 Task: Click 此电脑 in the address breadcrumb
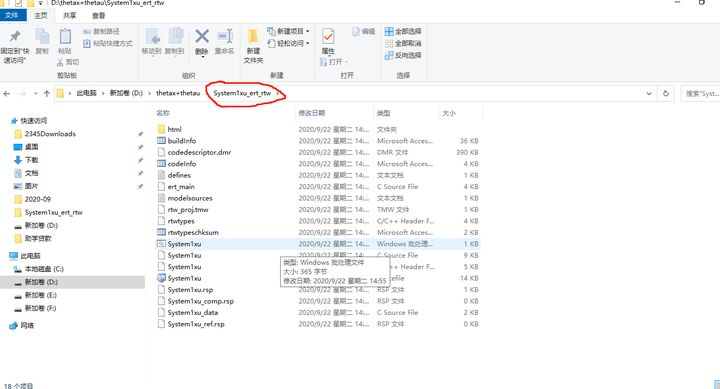pyautogui.click(x=86, y=93)
